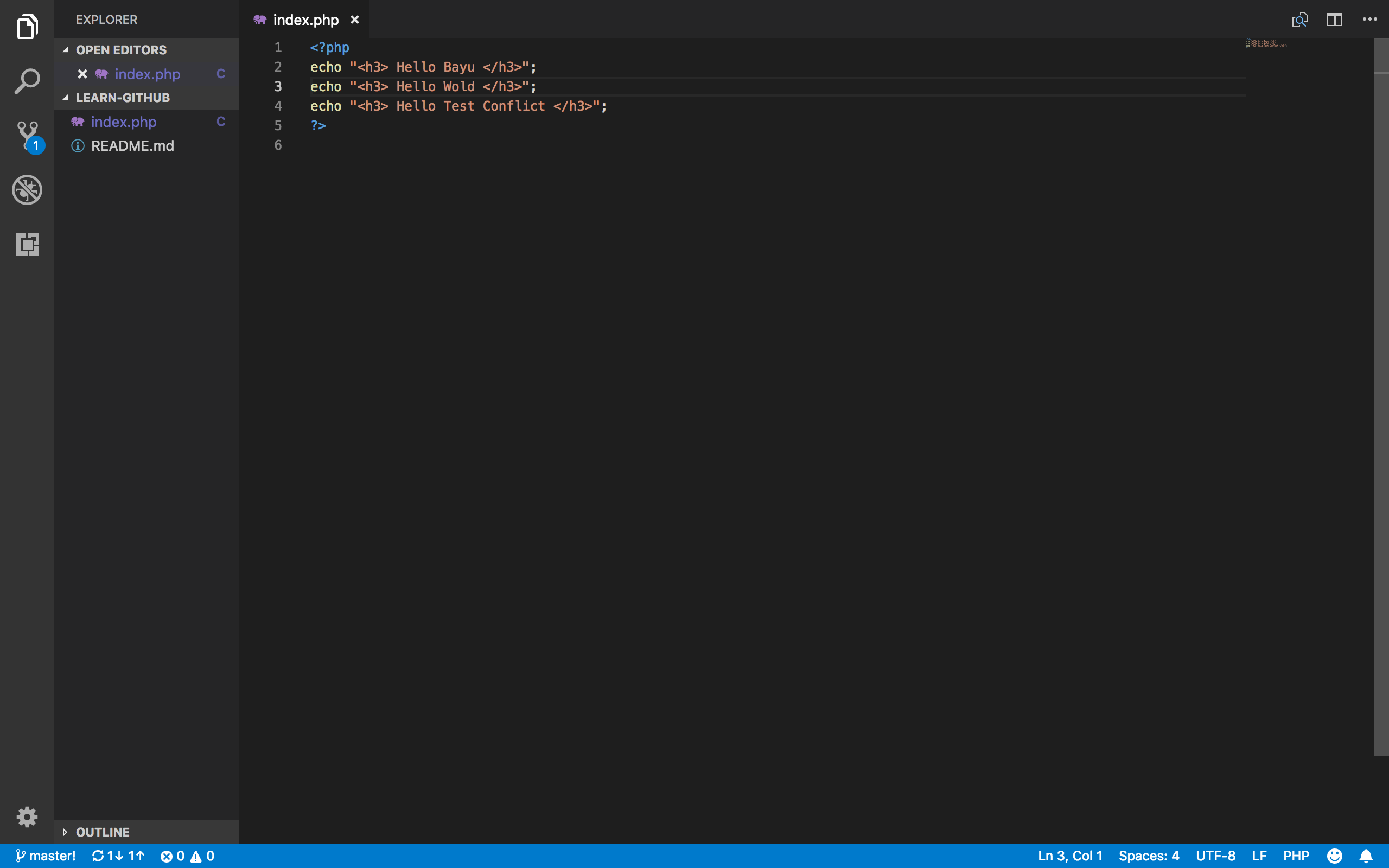Click the Explorer icon in the activity bar
The image size is (1389, 868).
pyautogui.click(x=27, y=27)
